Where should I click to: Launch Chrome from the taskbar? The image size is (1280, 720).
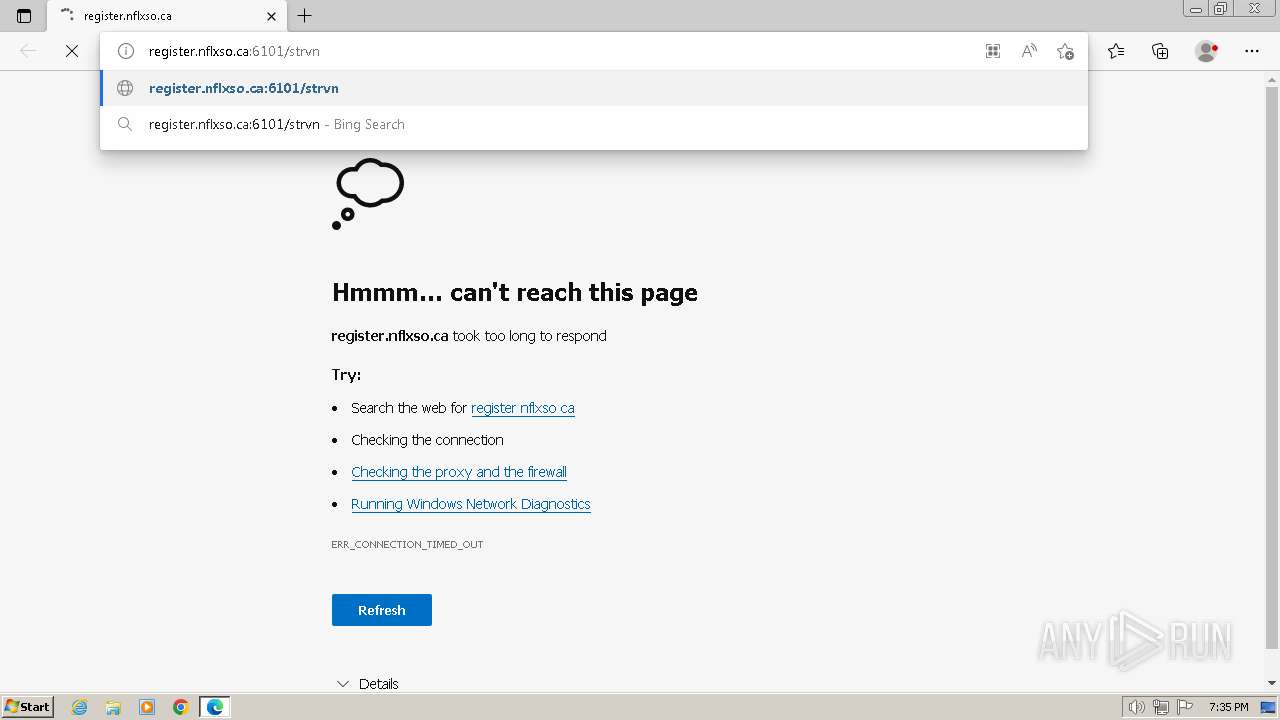click(181, 707)
